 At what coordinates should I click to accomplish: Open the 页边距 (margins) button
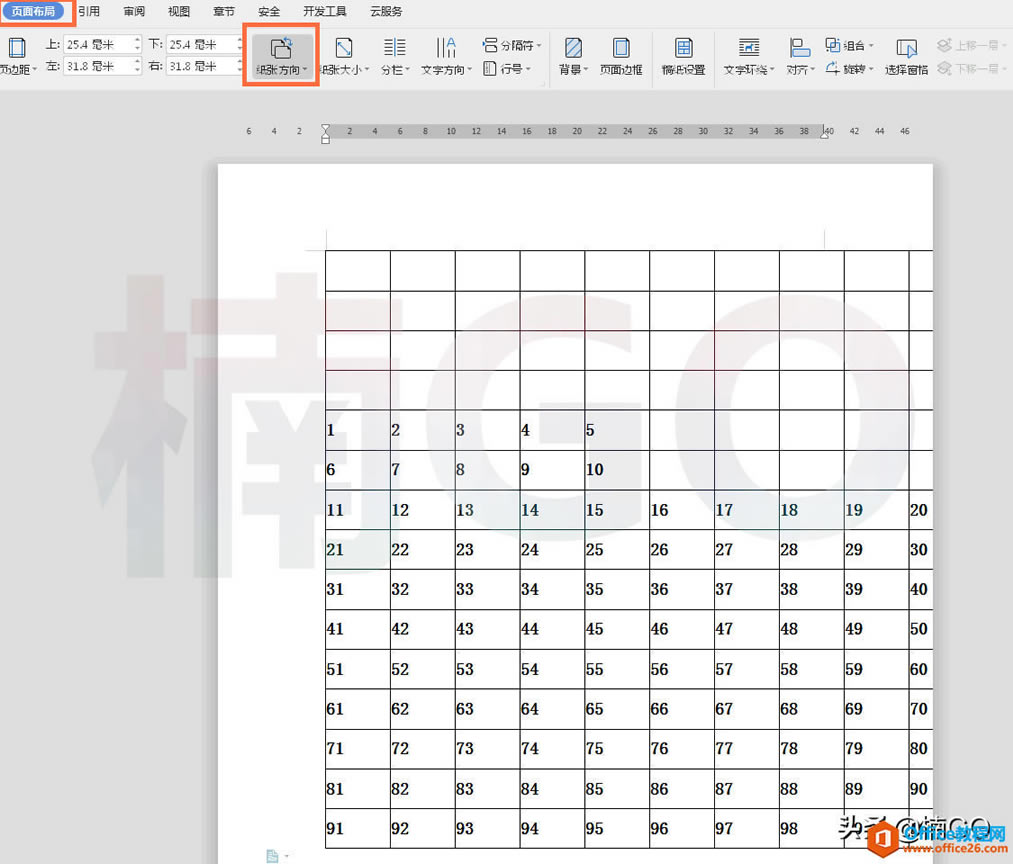pos(17,56)
